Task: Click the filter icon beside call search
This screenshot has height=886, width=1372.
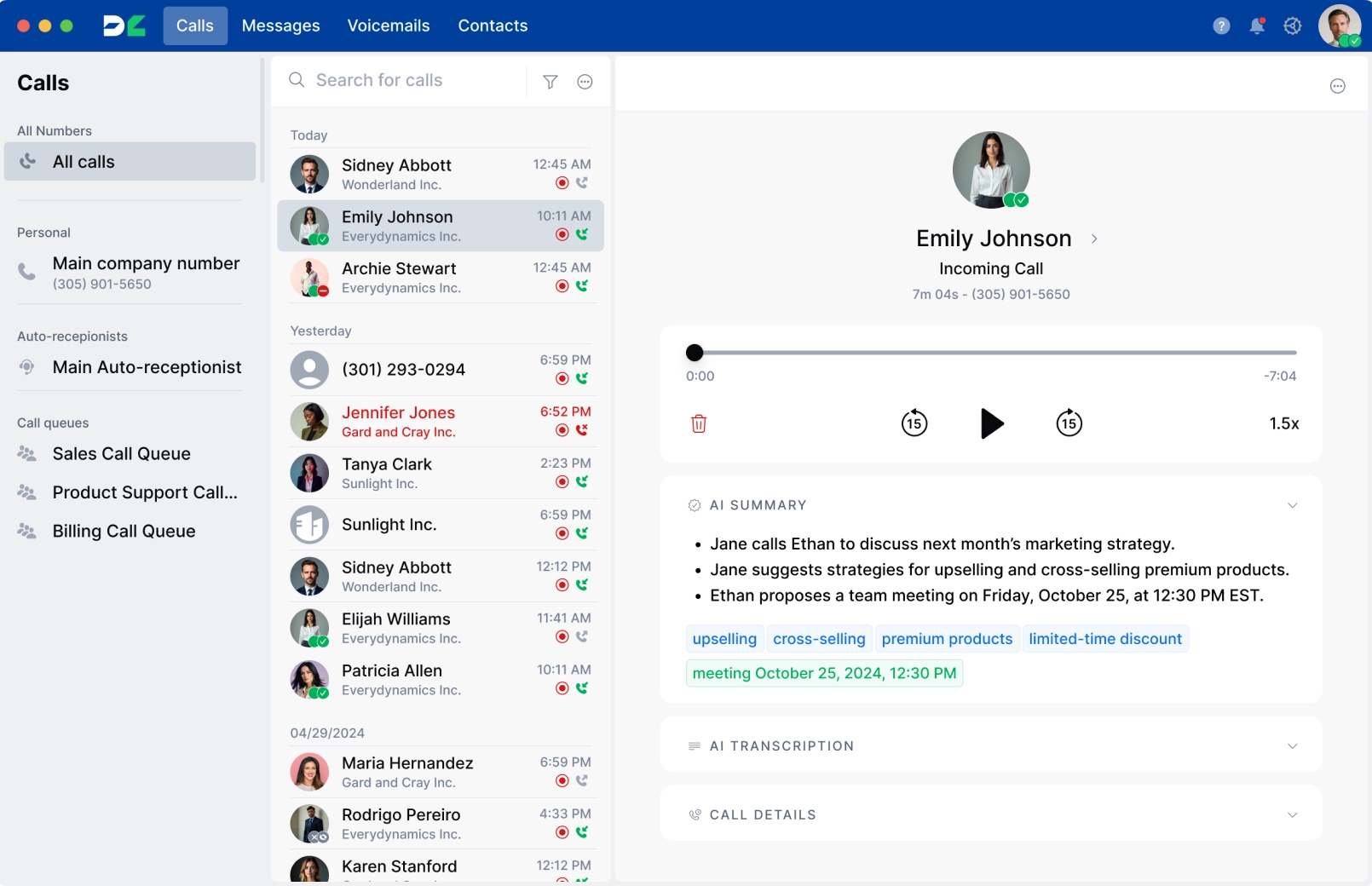Action: (551, 82)
